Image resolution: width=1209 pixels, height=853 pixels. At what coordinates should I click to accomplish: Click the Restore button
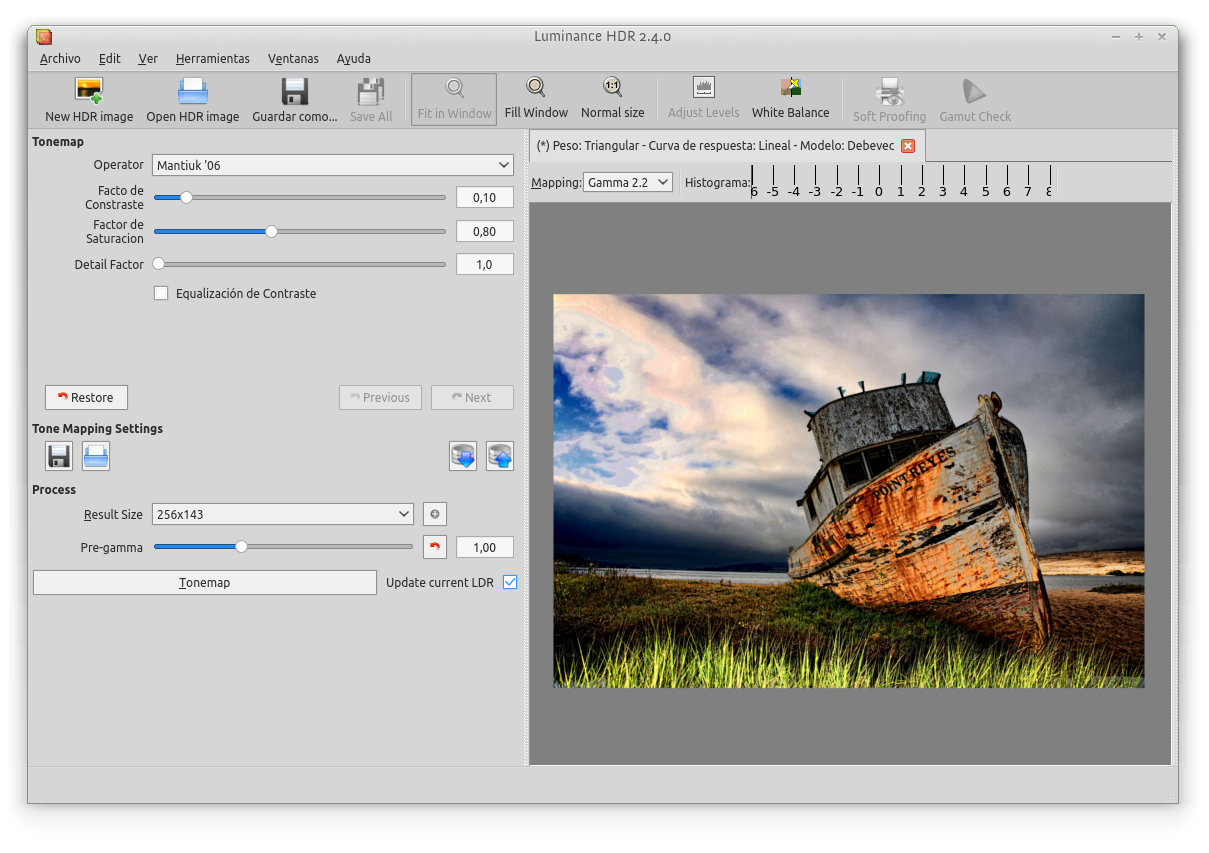pyautogui.click(x=86, y=397)
